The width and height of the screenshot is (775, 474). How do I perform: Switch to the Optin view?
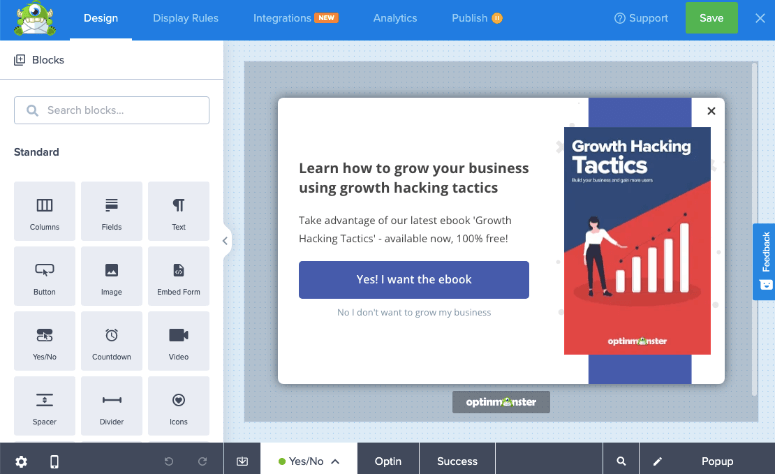pyautogui.click(x=388, y=461)
